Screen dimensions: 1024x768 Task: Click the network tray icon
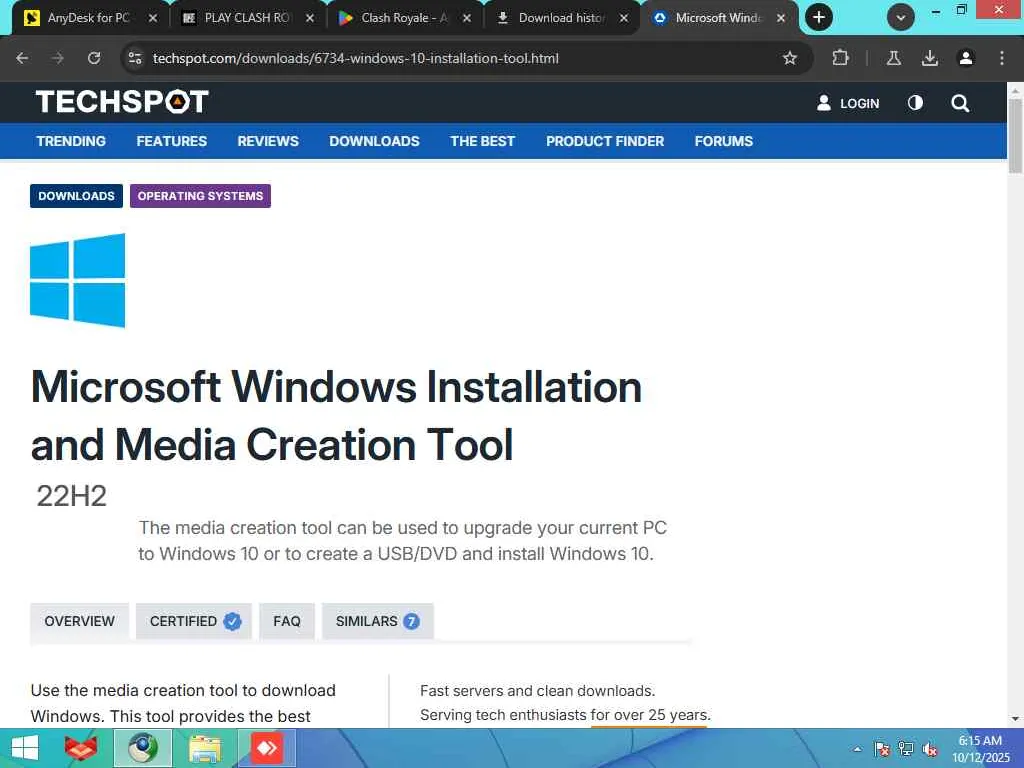(906, 749)
